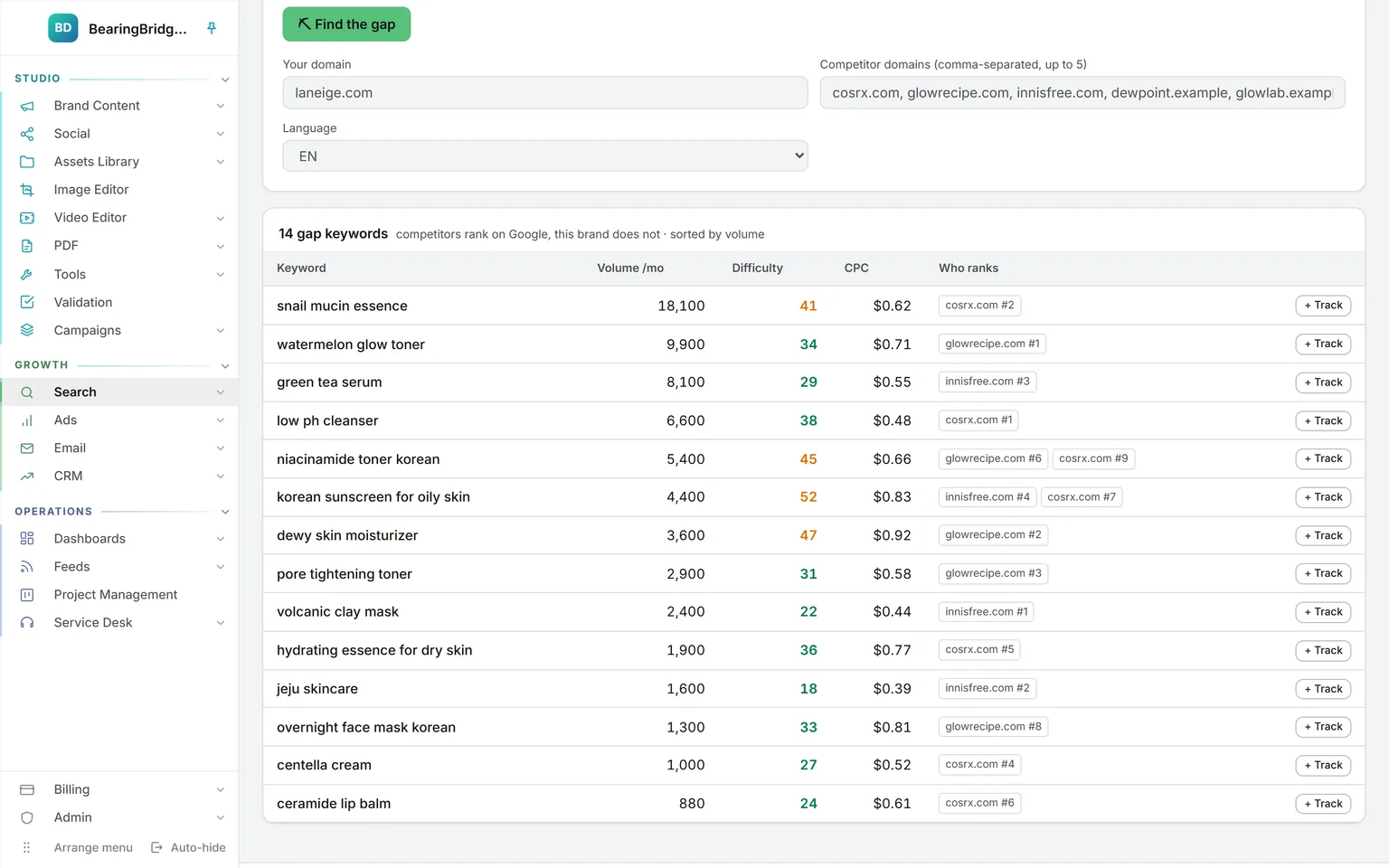Click the Billing card icon

[27, 790]
